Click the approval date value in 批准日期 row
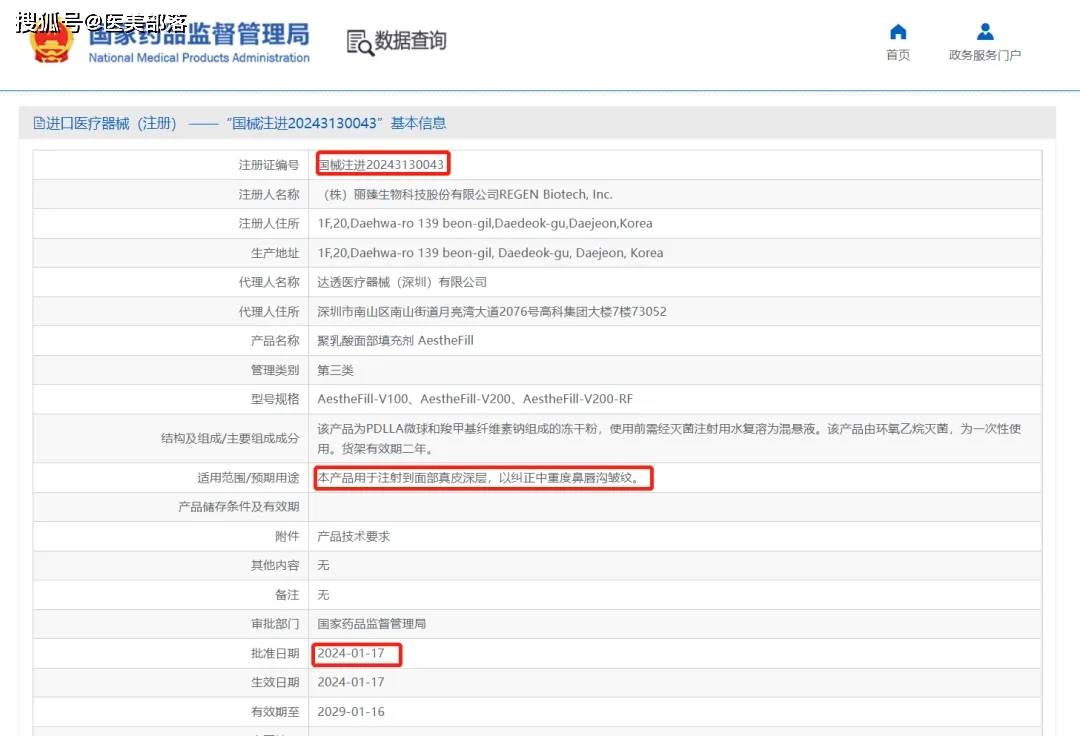Screen dimensions: 1080x736 pyautogui.click(x=351, y=654)
